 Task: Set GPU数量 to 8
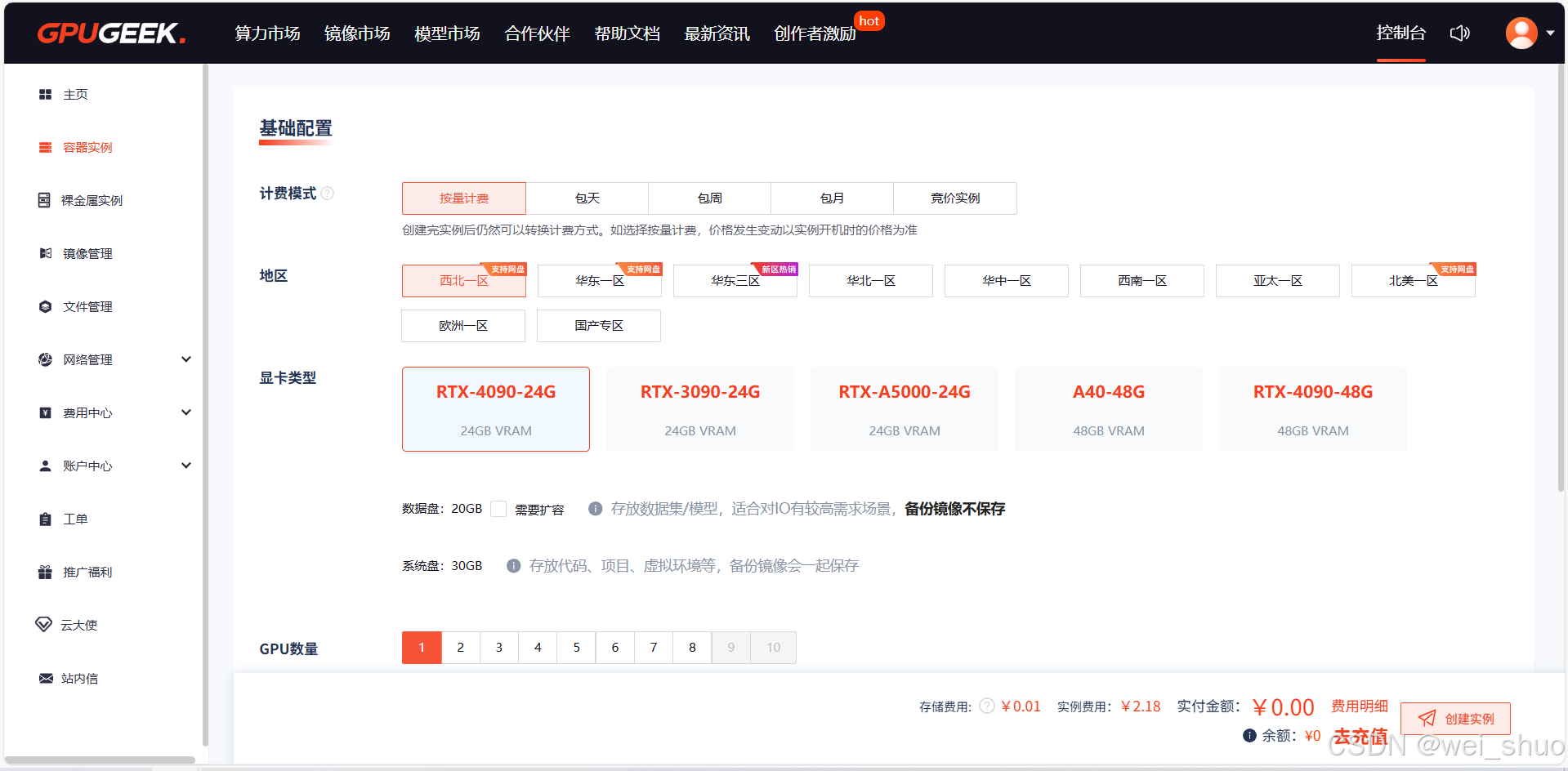pyautogui.click(x=692, y=648)
